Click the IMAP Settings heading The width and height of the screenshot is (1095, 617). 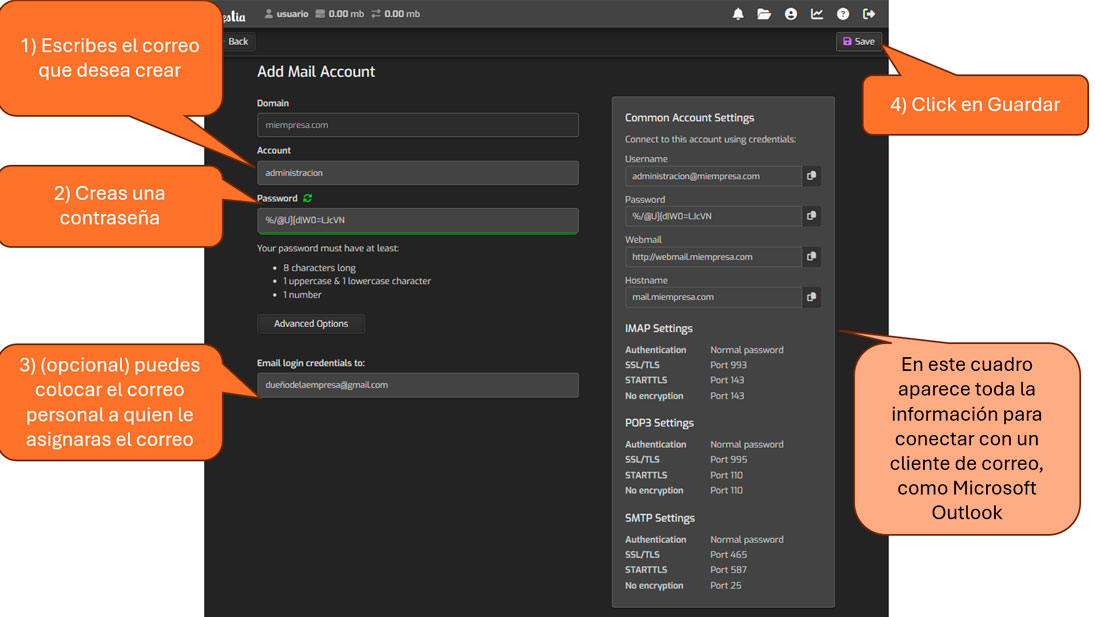[659, 328]
